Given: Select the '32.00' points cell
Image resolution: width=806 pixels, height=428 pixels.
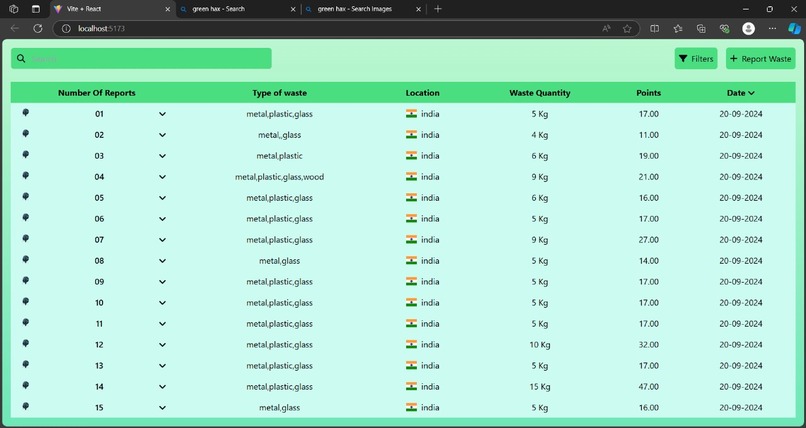Looking at the screenshot, I should [x=649, y=345].
